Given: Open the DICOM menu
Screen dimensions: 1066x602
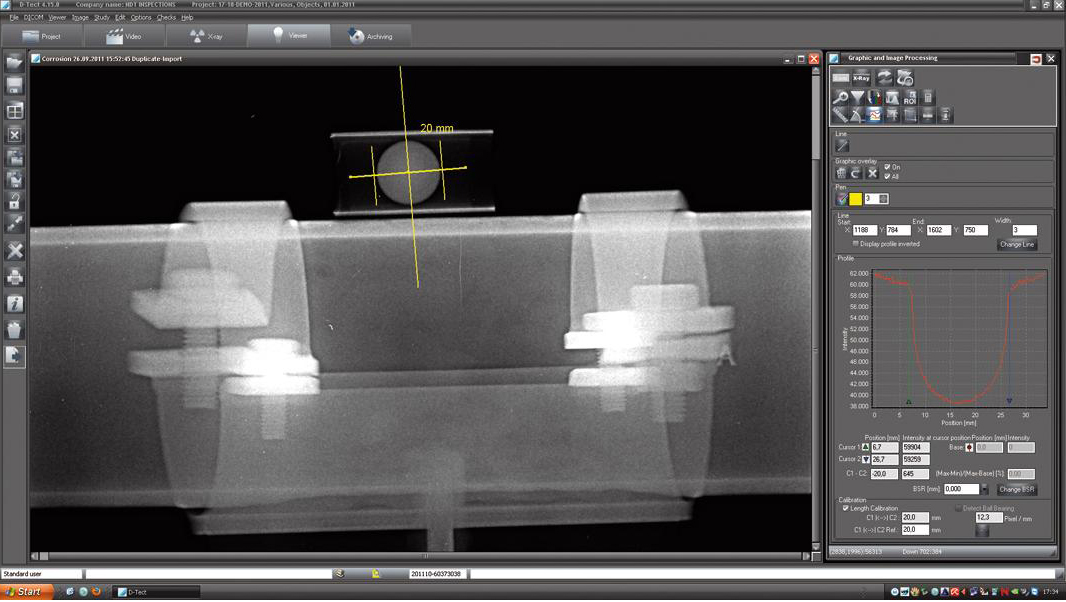Looking at the screenshot, I should (x=34, y=17).
